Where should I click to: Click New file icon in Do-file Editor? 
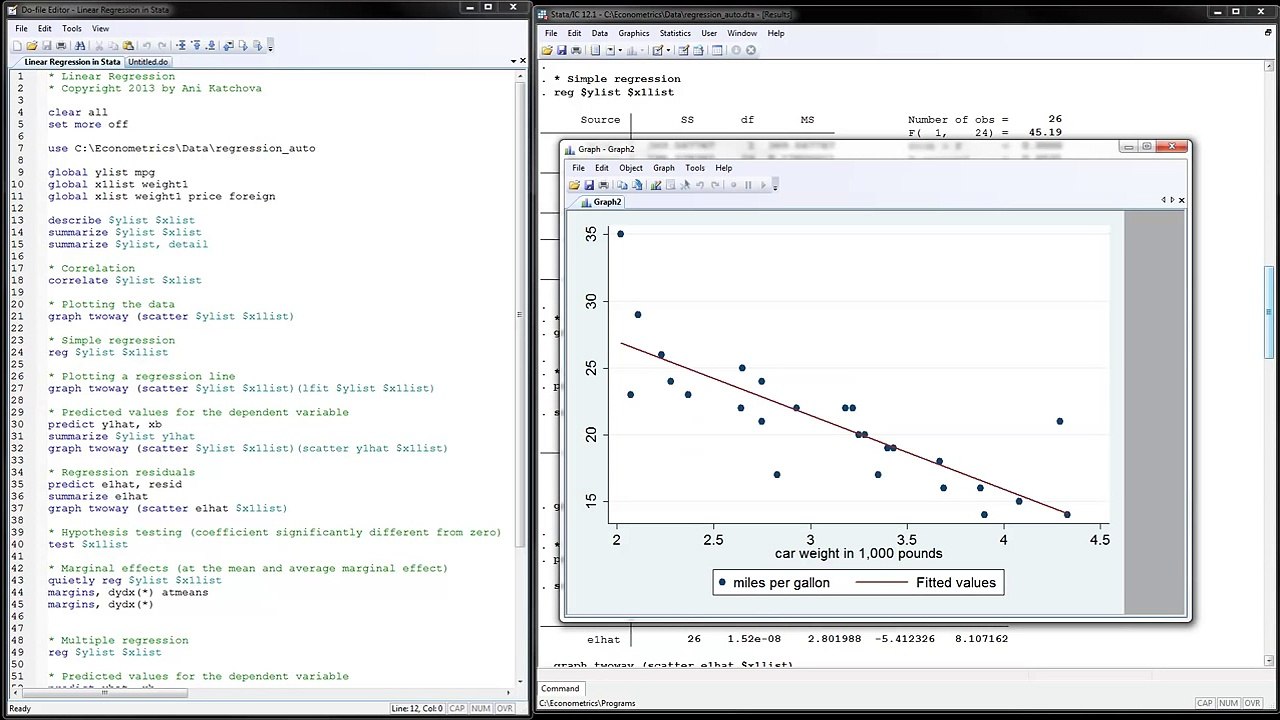point(17,45)
